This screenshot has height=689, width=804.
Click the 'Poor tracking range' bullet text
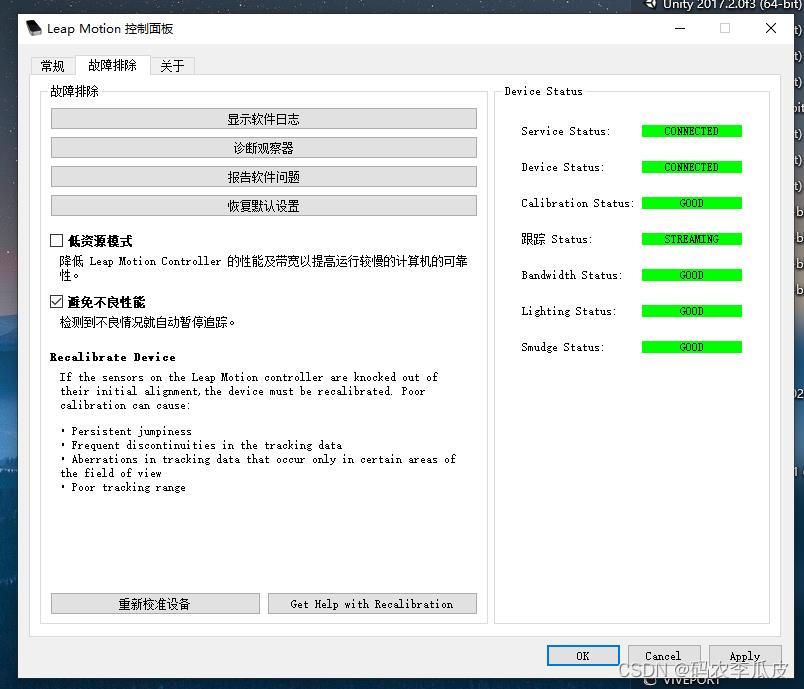point(128,487)
